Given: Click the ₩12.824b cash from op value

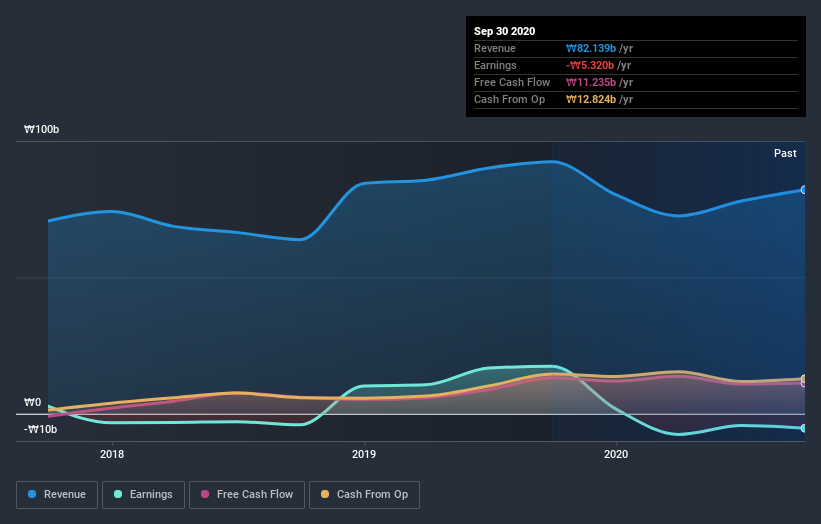Looking at the screenshot, I should click(591, 99).
